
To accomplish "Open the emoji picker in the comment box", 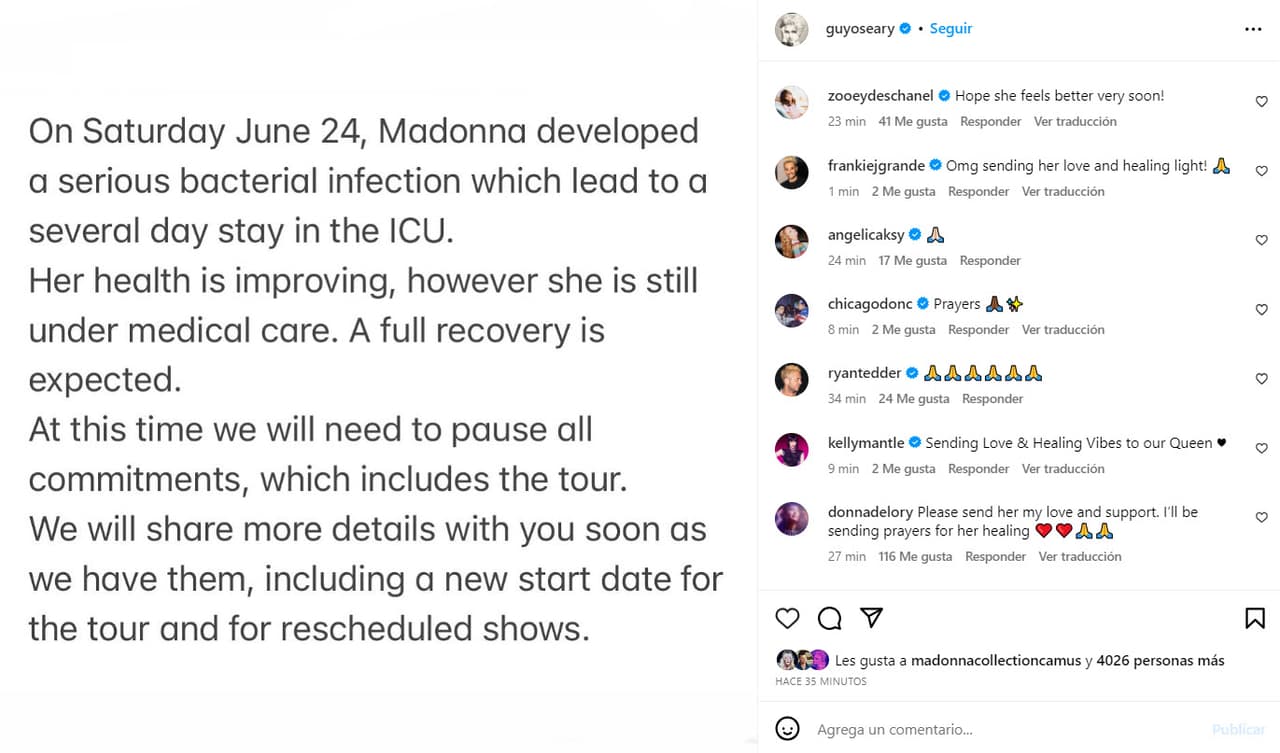I will pos(788,729).
